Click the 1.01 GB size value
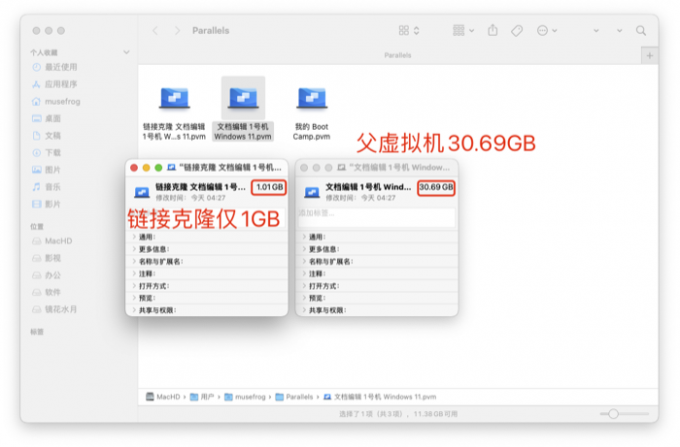The width and height of the screenshot is (680, 447). pos(269,187)
